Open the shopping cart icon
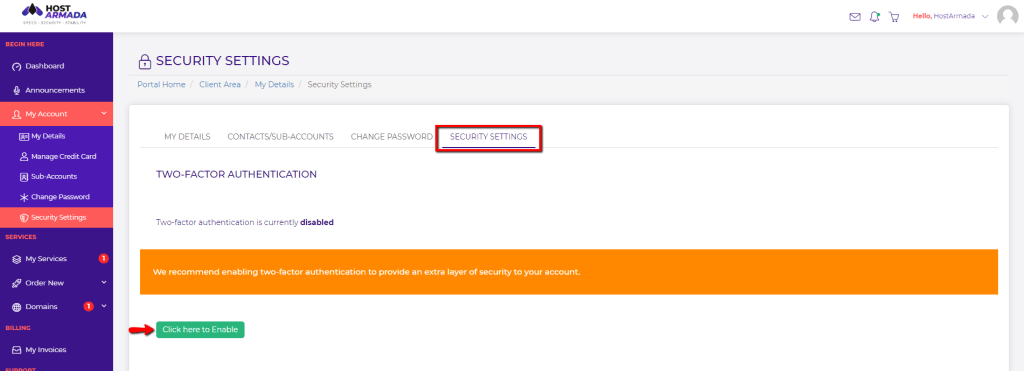The height and width of the screenshot is (371, 1024). (x=894, y=17)
